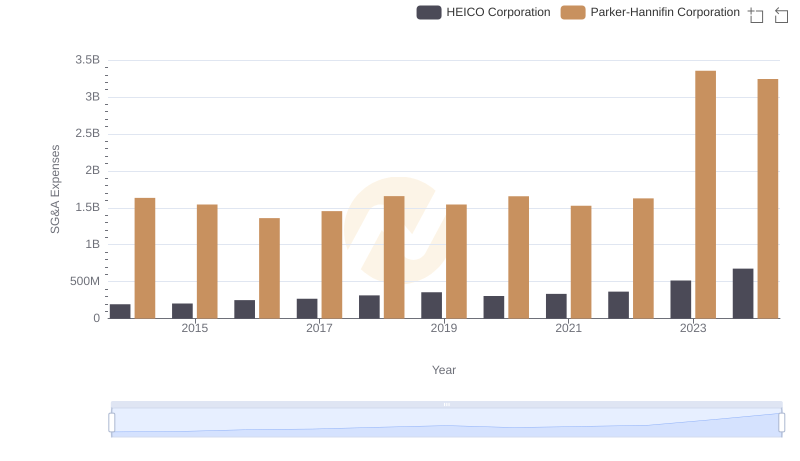This screenshot has width=800, height=461.
Task: Select Parker-Hannifin bar for 2022
Action: [643, 259]
